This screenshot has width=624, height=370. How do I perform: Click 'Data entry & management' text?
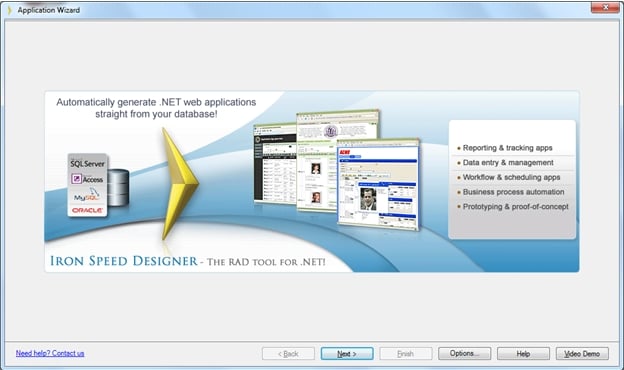[x=508, y=163]
